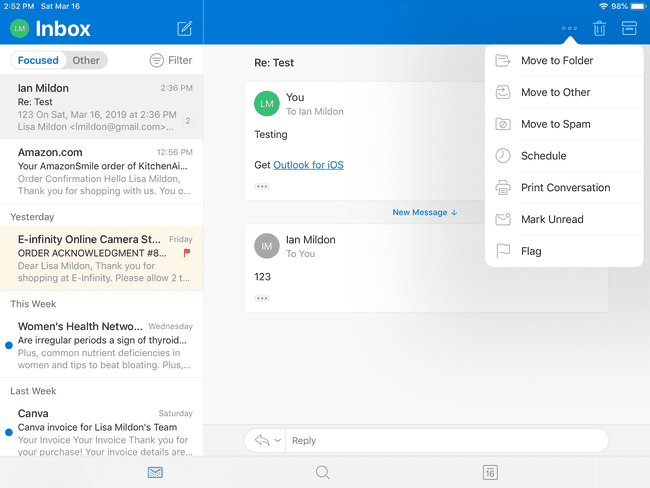This screenshot has height=488, width=650.
Task: Delete the conversation with the trash icon
Action: tap(599, 28)
